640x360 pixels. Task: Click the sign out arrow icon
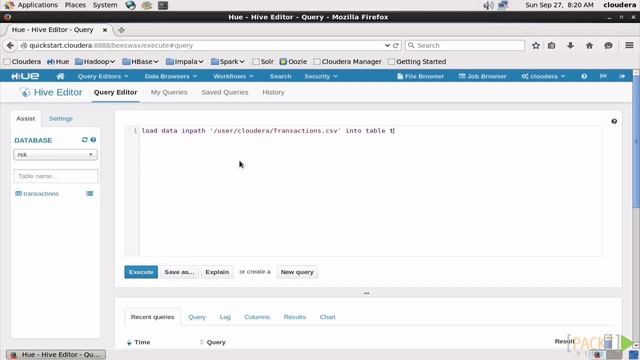[622, 76]
